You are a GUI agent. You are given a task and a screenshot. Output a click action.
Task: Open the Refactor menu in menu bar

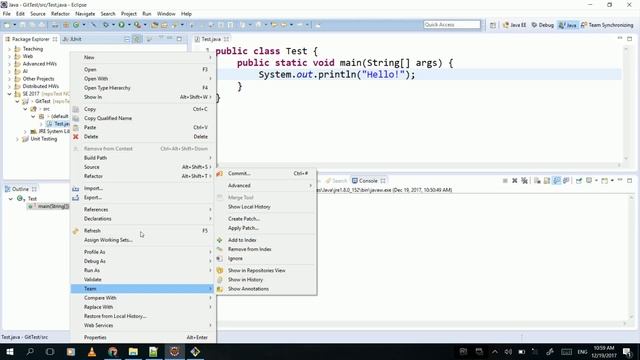pyautogui.click(x=60, y=13)
